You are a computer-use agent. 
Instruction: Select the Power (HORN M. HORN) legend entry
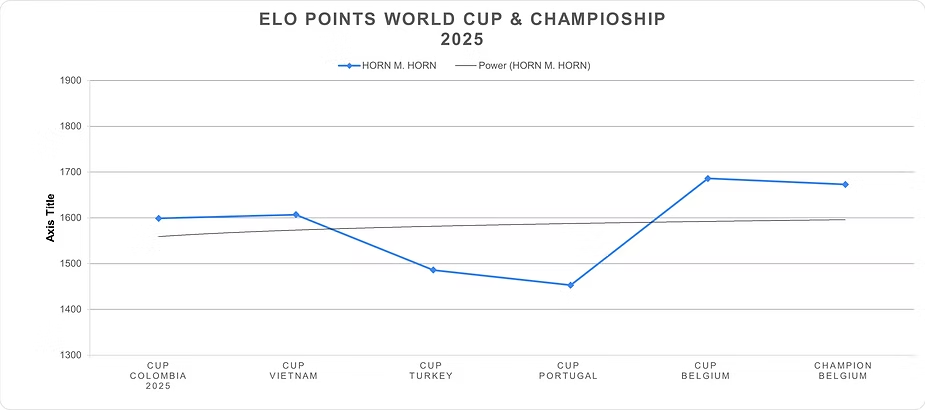(540, 66)
